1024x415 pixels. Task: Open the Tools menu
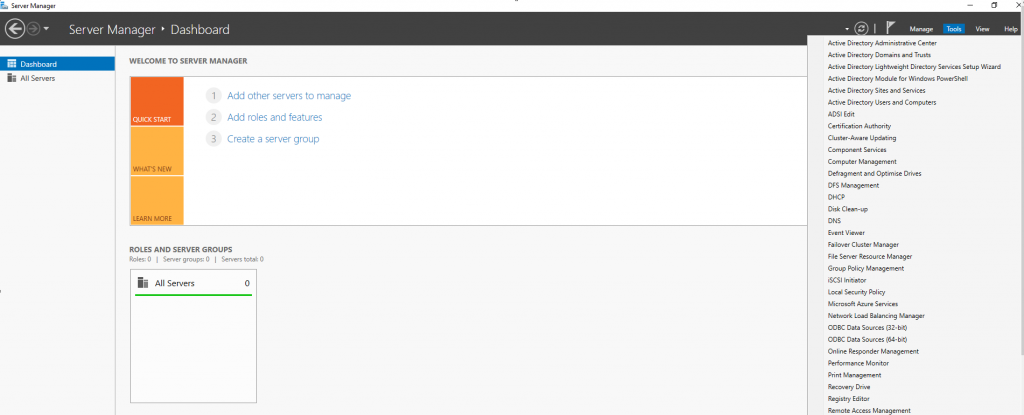click(953, 29)
